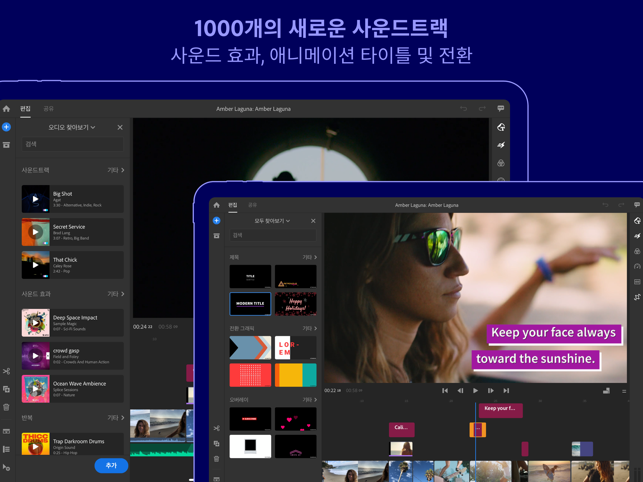Open the 모두 찾아보기 dropdown

pyautogui.click(x=272, y=221)
